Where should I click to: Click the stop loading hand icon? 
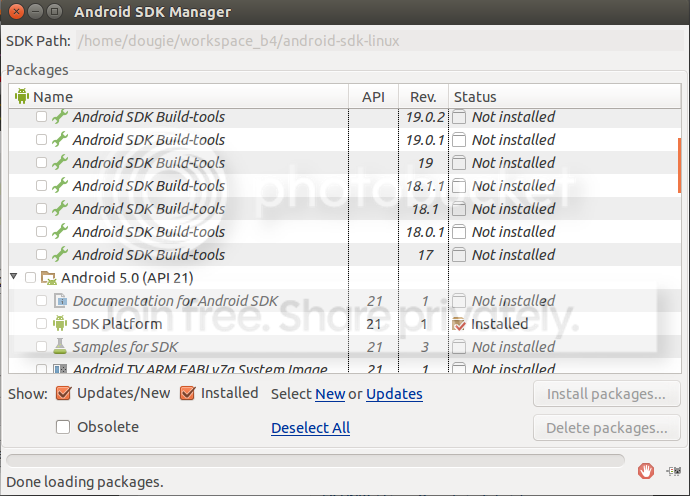click(647, 471)
